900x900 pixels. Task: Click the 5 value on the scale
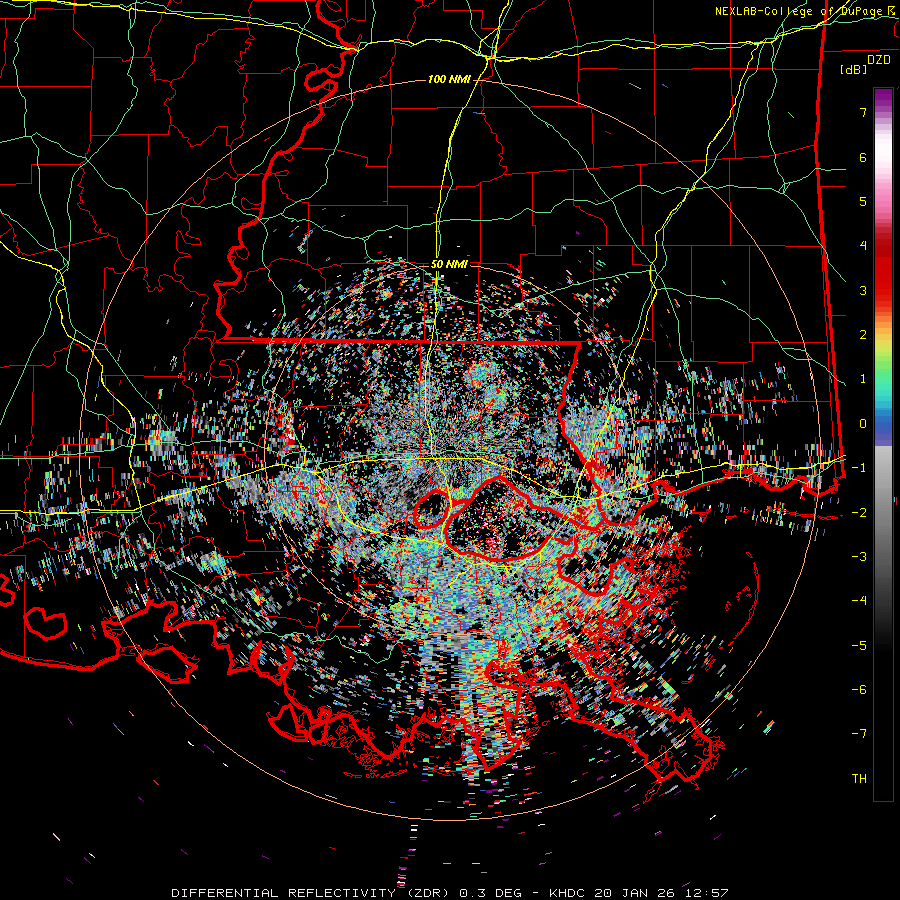(863, 201)
